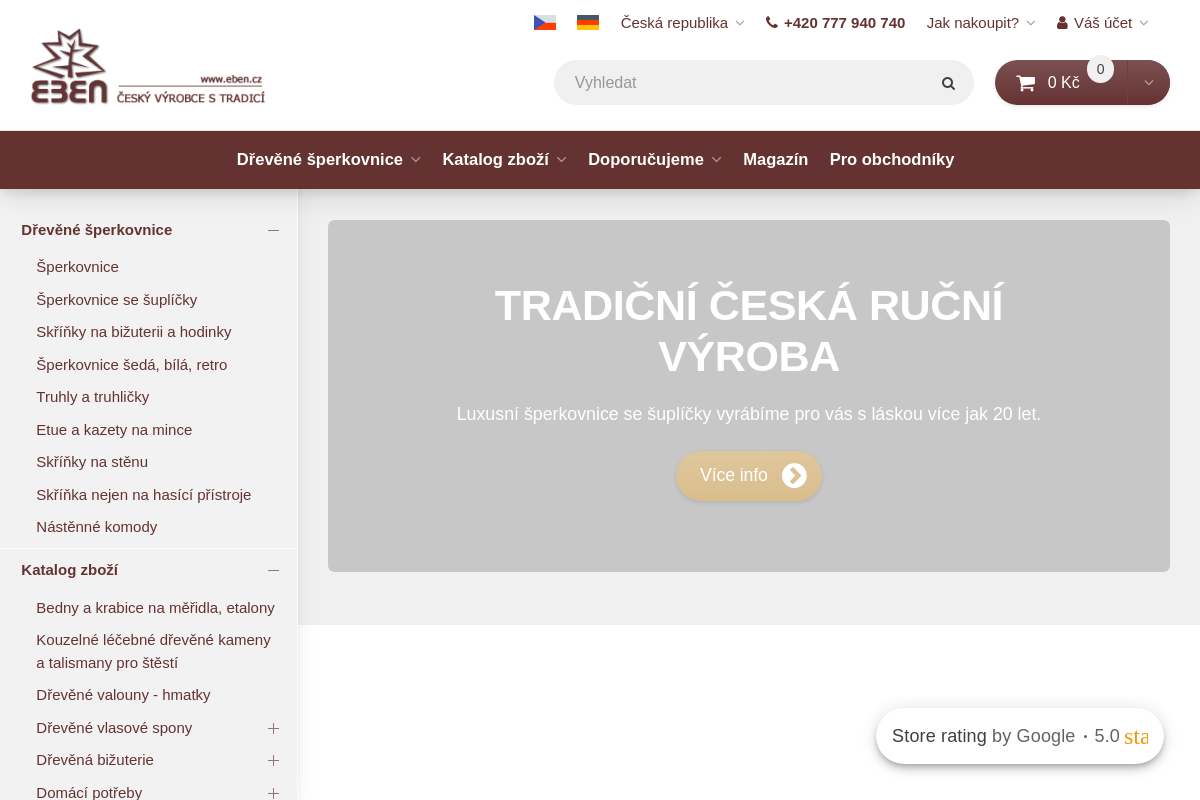The width and height of the screenshot is (1200, 800).
Task: Open Skříňky na stěnu category
Action: 92,462
